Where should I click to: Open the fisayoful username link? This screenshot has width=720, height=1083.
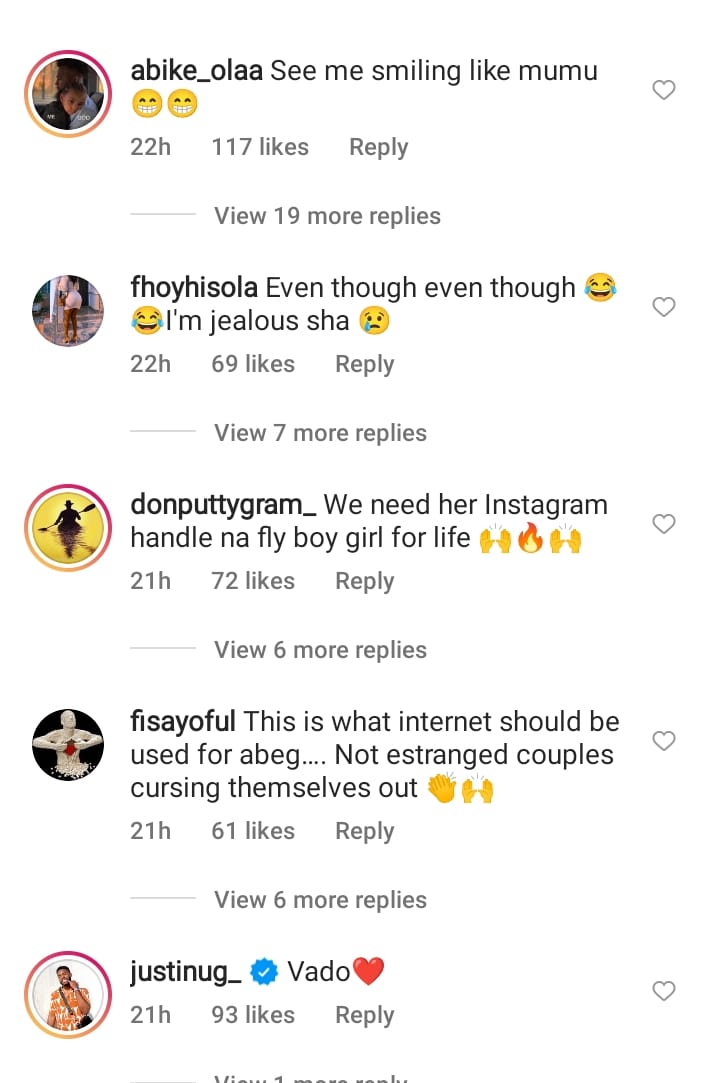pos(183,722)
